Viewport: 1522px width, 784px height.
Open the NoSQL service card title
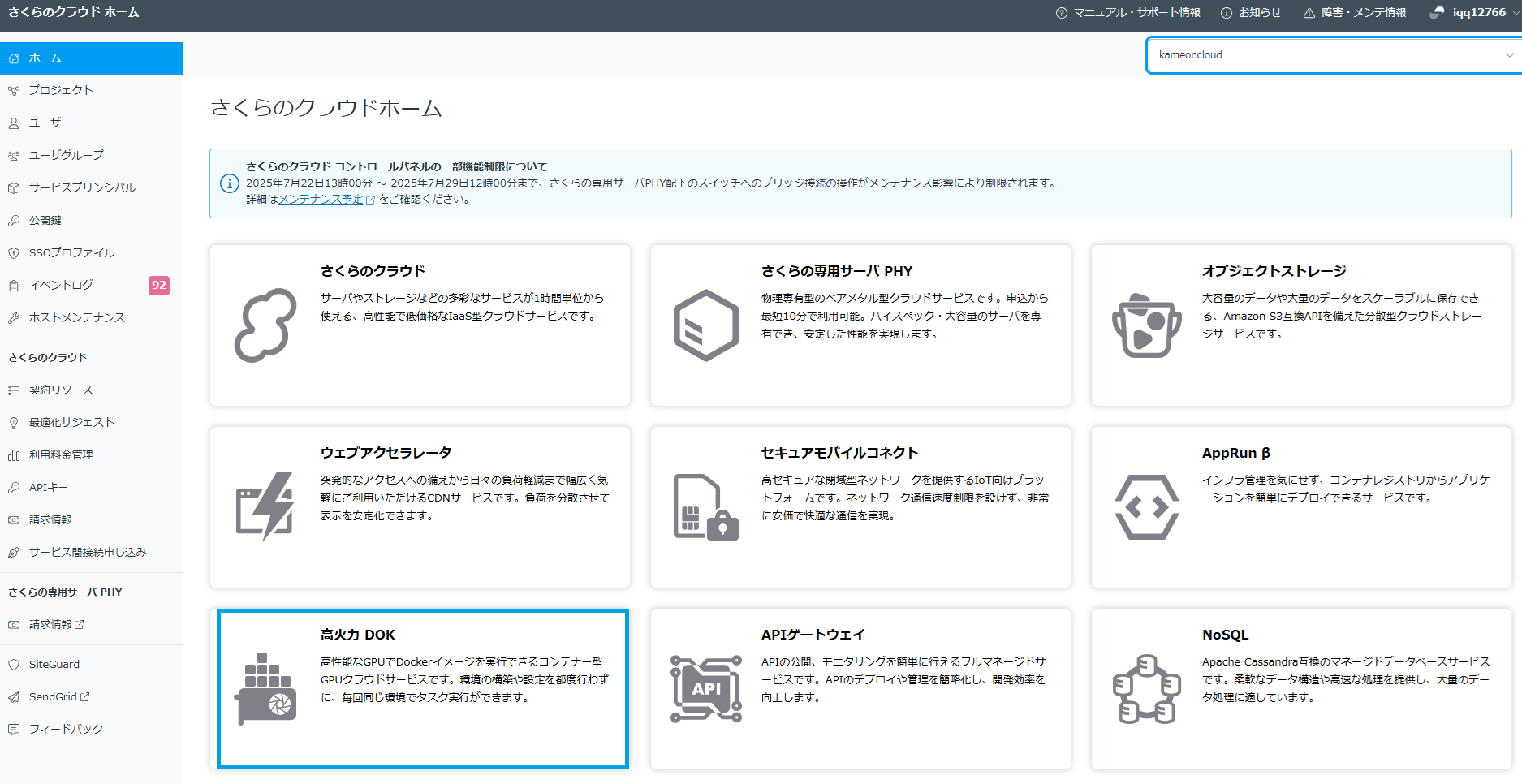(x=1226, y=635)
